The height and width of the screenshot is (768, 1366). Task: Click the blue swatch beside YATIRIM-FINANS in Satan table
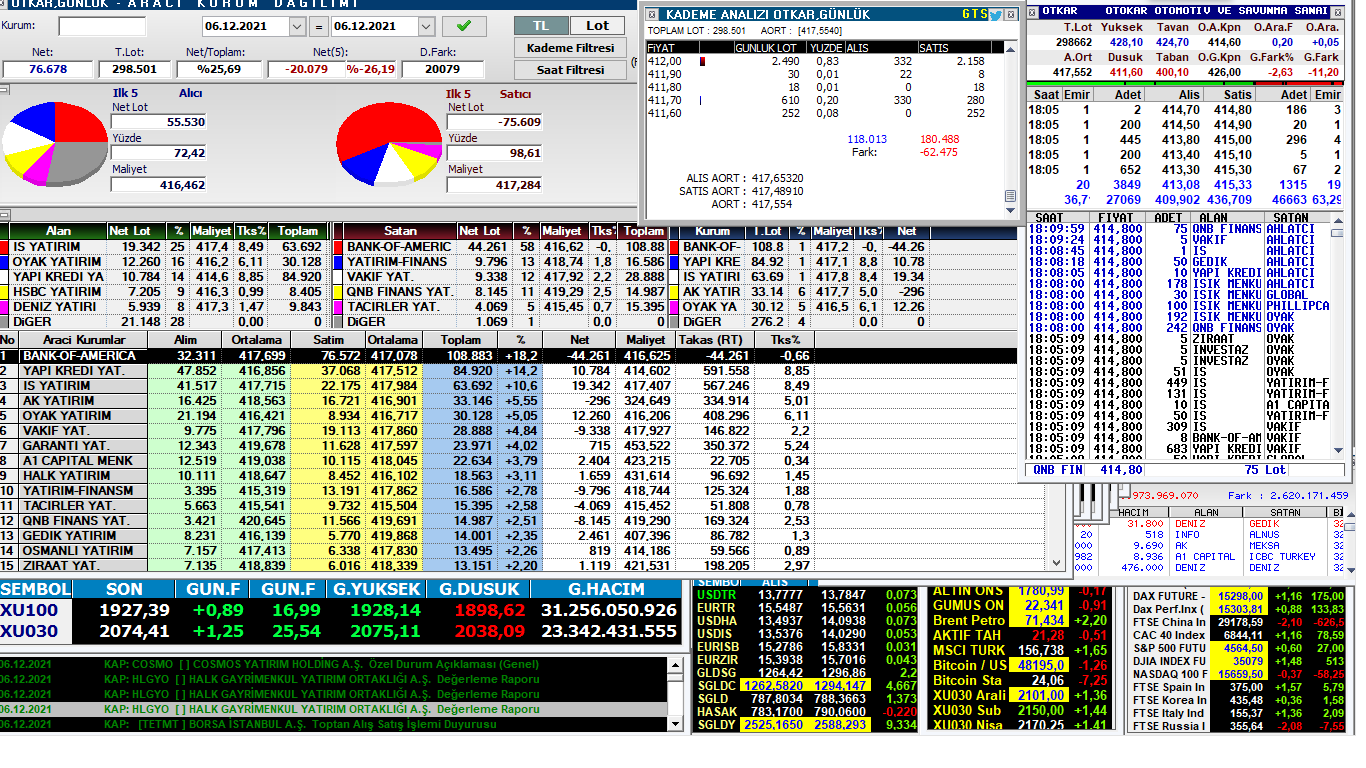338,262
